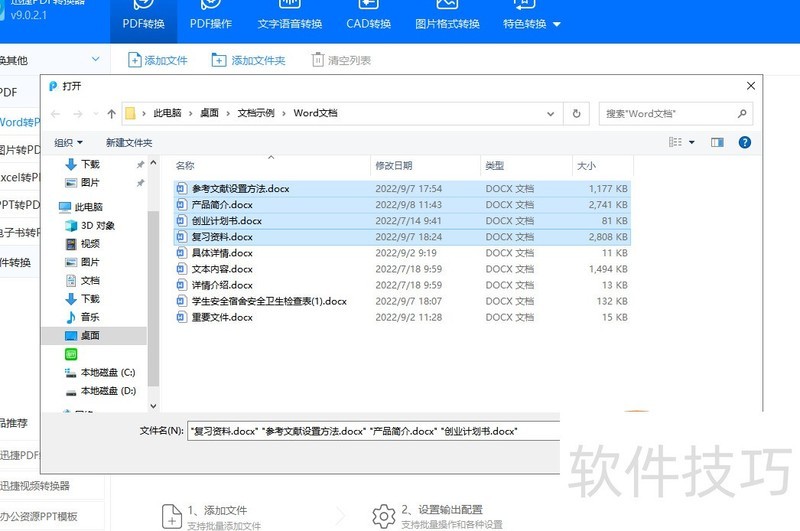
Task: Toggle the preview pane icon
Action: (717, 142)
